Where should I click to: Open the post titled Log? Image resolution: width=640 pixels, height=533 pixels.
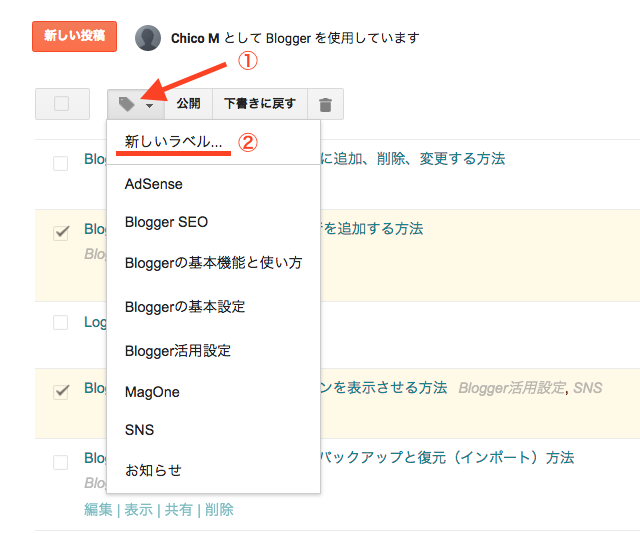[95, 322]
